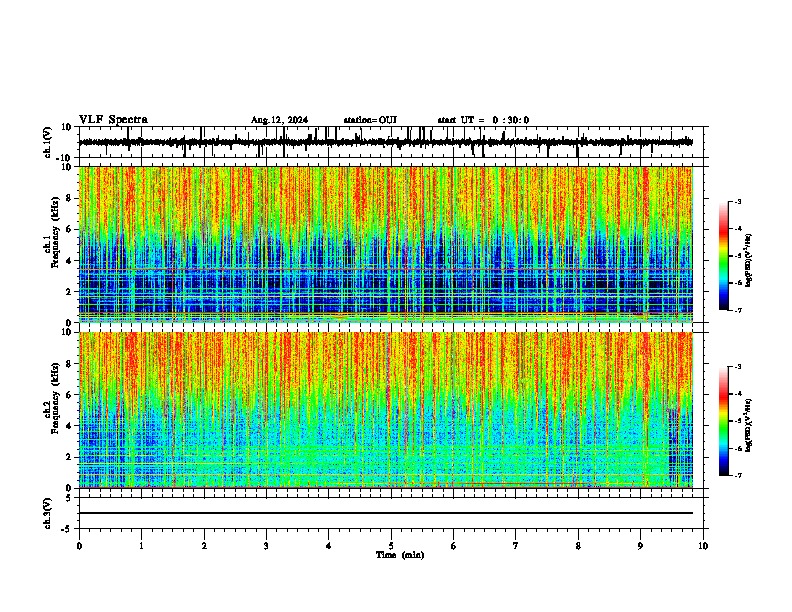
Task: Click the ch.1 voltage waveform trace
Action: tap(386, 142)
